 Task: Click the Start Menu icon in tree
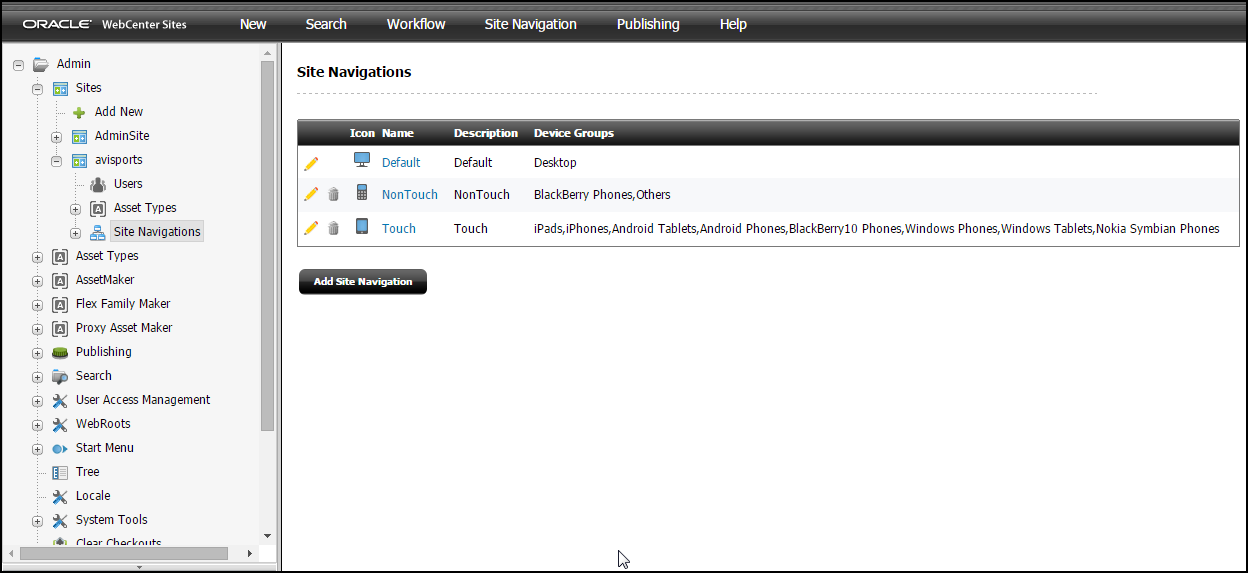point(60,449)
